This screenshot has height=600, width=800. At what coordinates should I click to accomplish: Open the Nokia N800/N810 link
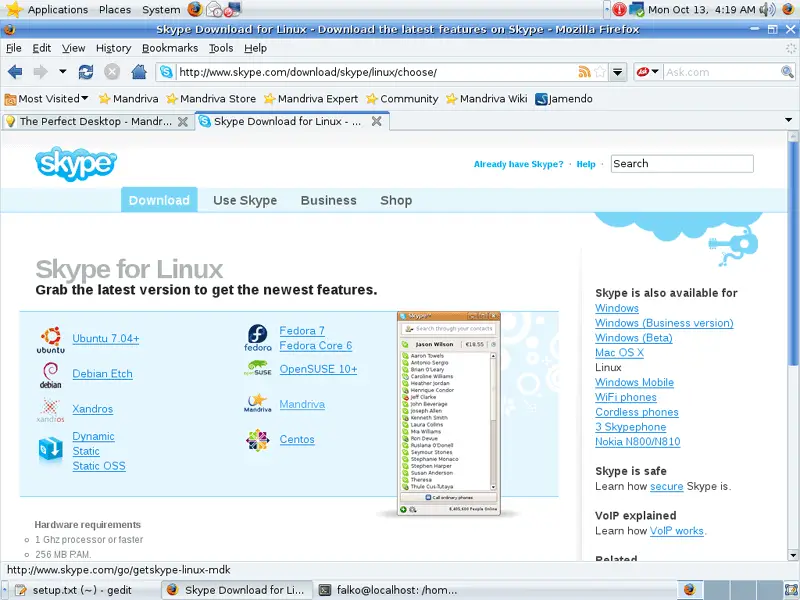(x=638, y=441)
